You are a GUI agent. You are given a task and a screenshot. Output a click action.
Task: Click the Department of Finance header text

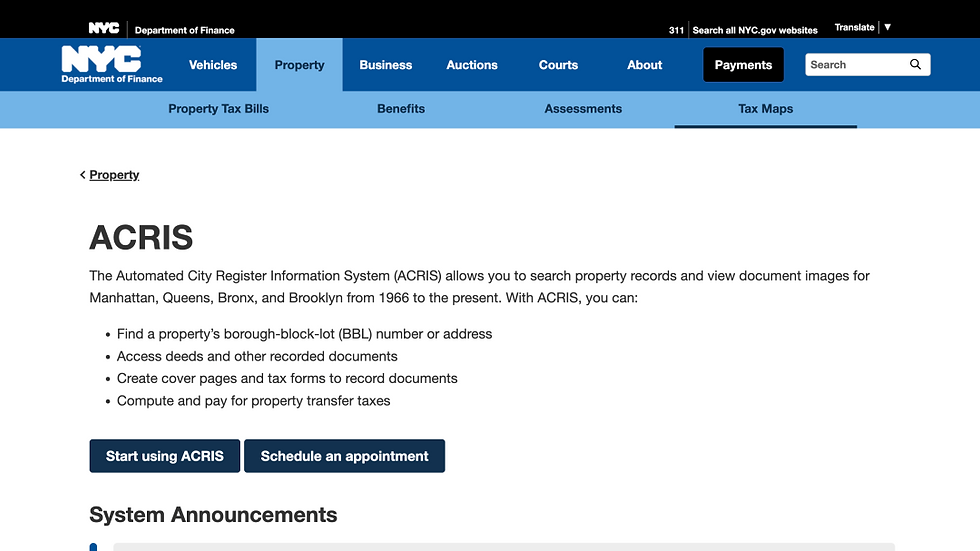pos(184,30)
